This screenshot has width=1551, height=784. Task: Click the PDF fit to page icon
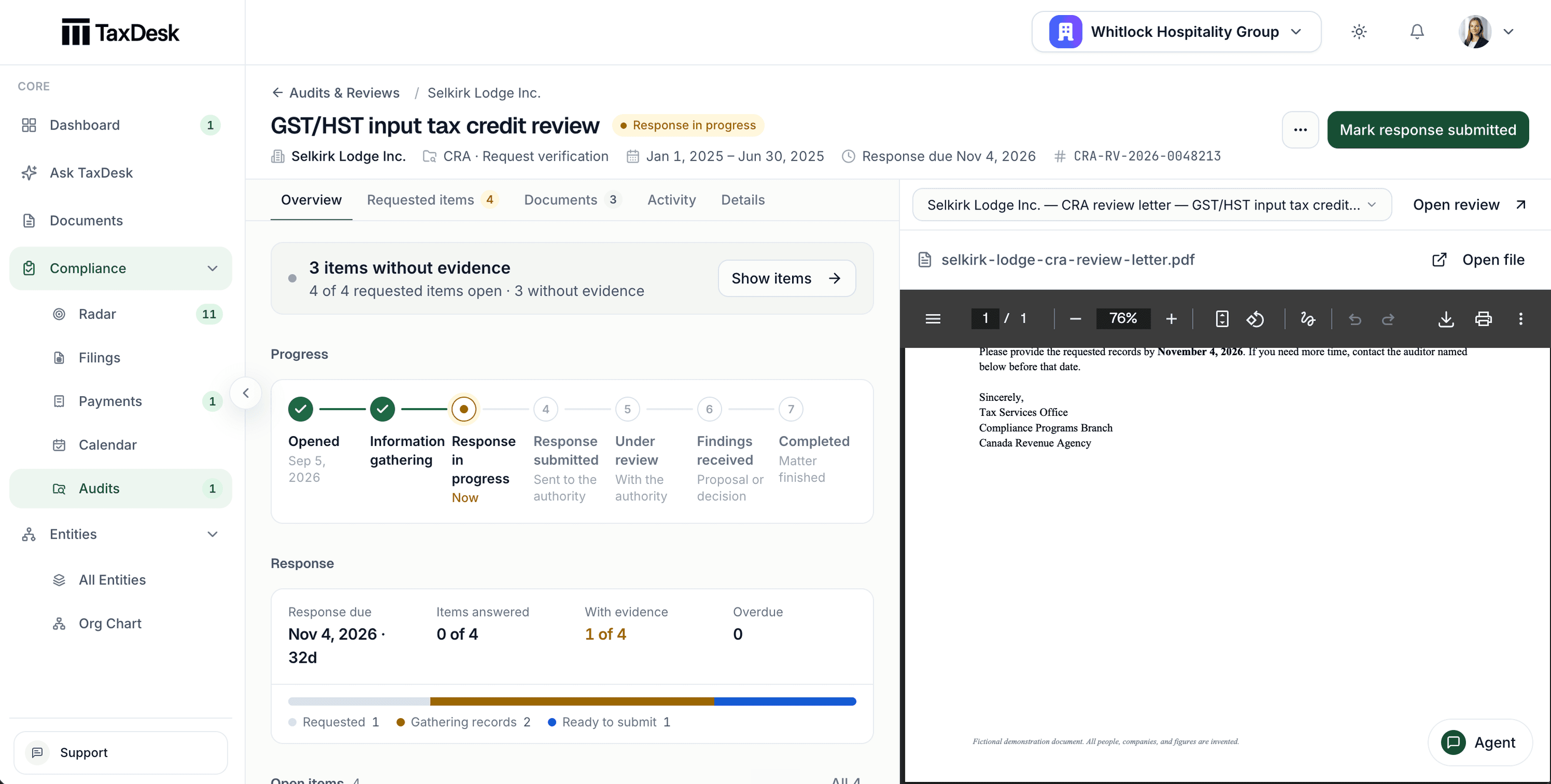click(x=1222, y=319)
